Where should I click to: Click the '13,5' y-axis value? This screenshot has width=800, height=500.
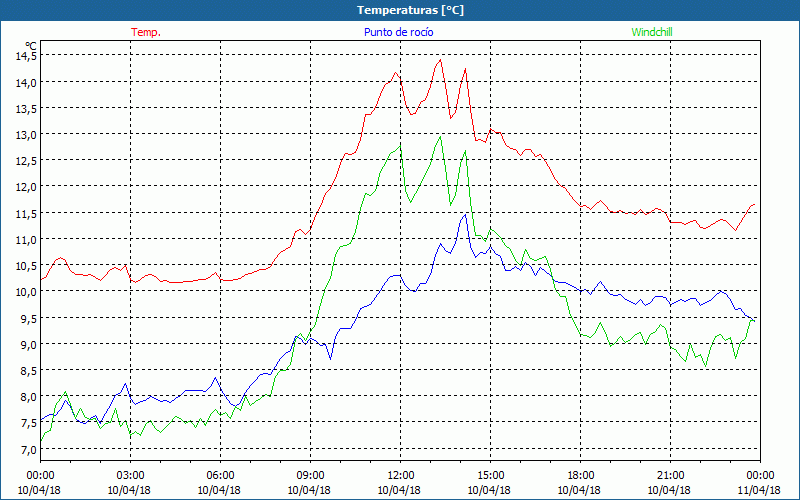[x=26, y=108]
